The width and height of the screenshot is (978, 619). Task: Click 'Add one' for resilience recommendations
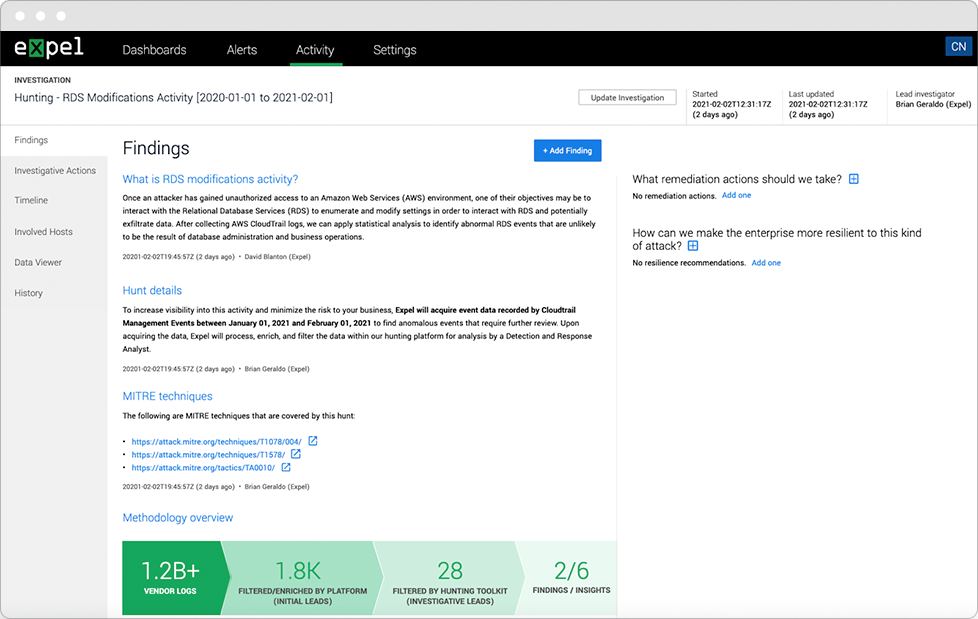pos(766,263)
